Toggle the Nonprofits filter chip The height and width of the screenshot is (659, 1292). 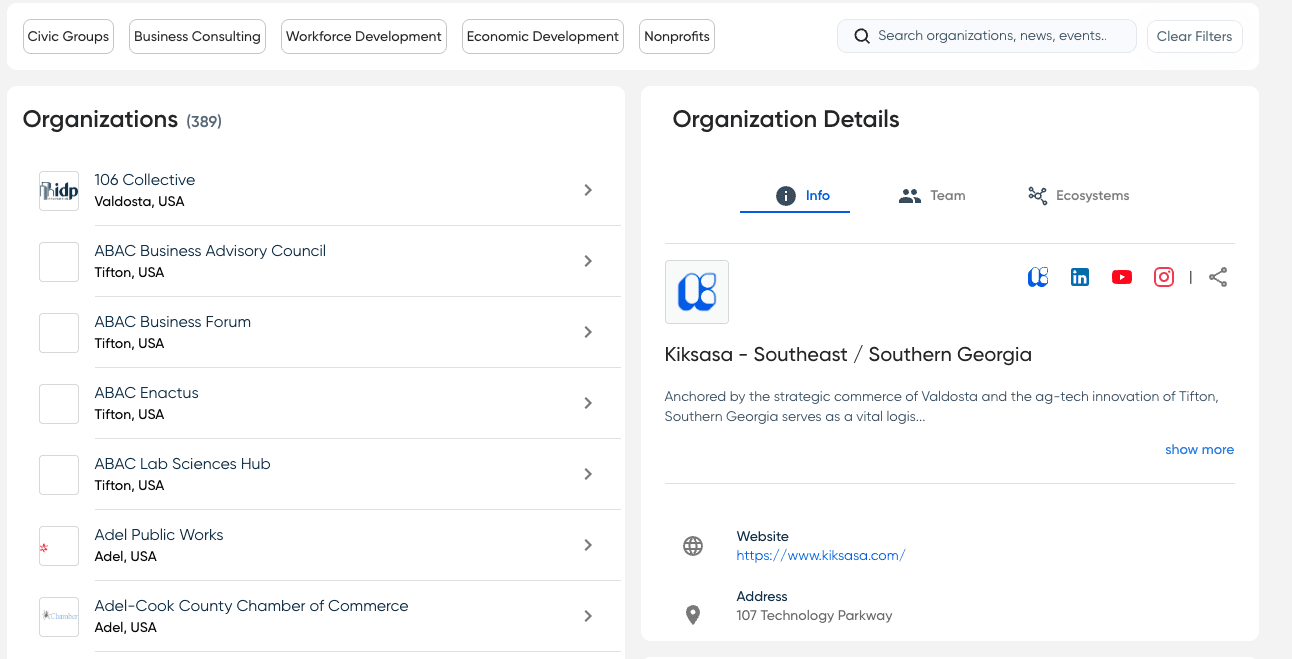[x=677, y=37]
